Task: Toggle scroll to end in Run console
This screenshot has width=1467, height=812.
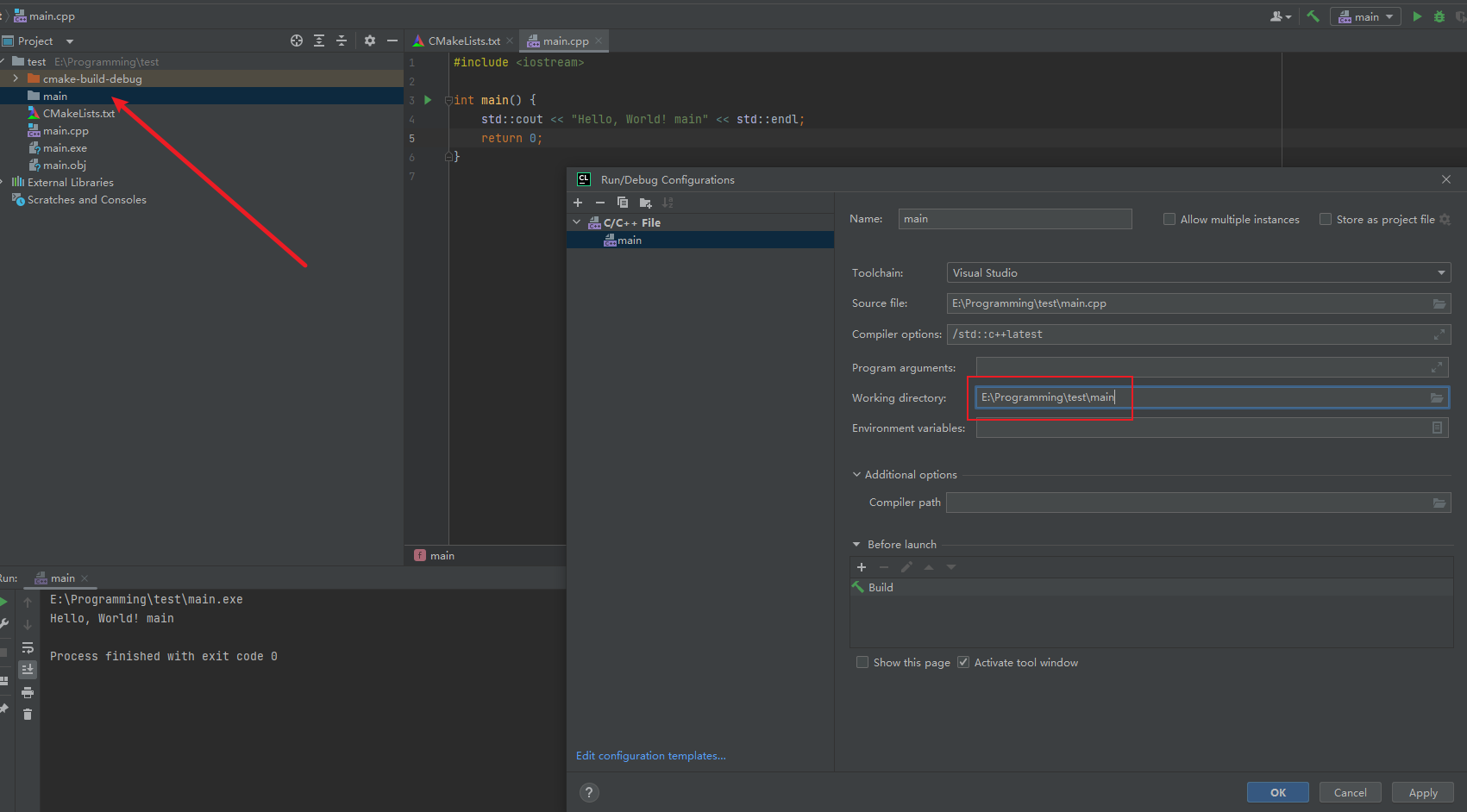Action: [28, 669]
